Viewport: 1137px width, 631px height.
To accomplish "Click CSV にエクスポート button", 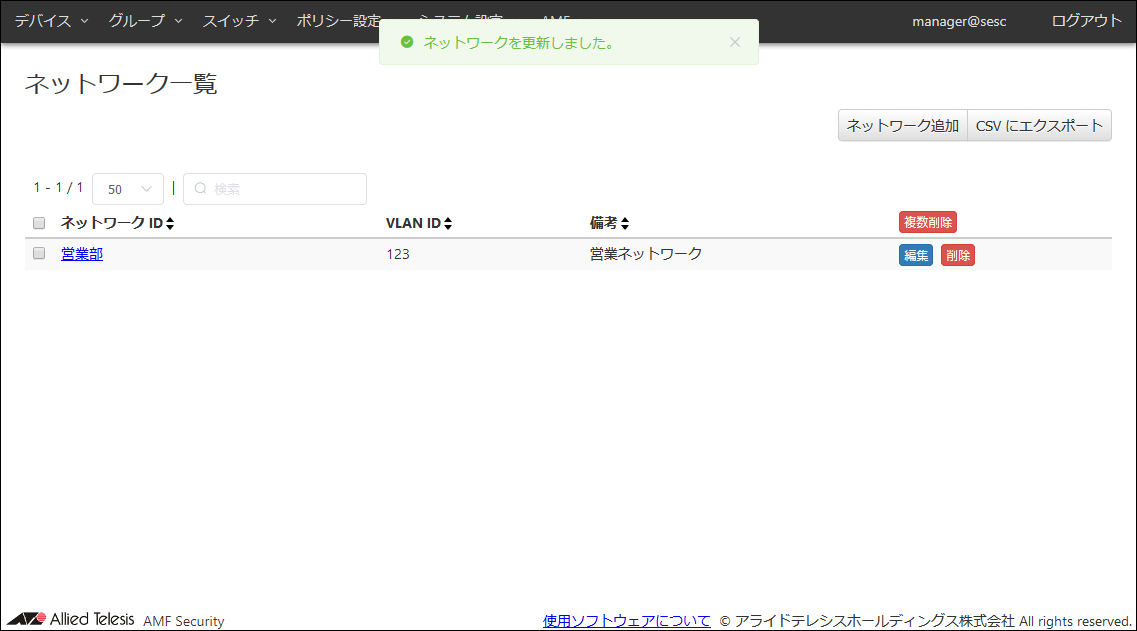I will (1039, 125).
